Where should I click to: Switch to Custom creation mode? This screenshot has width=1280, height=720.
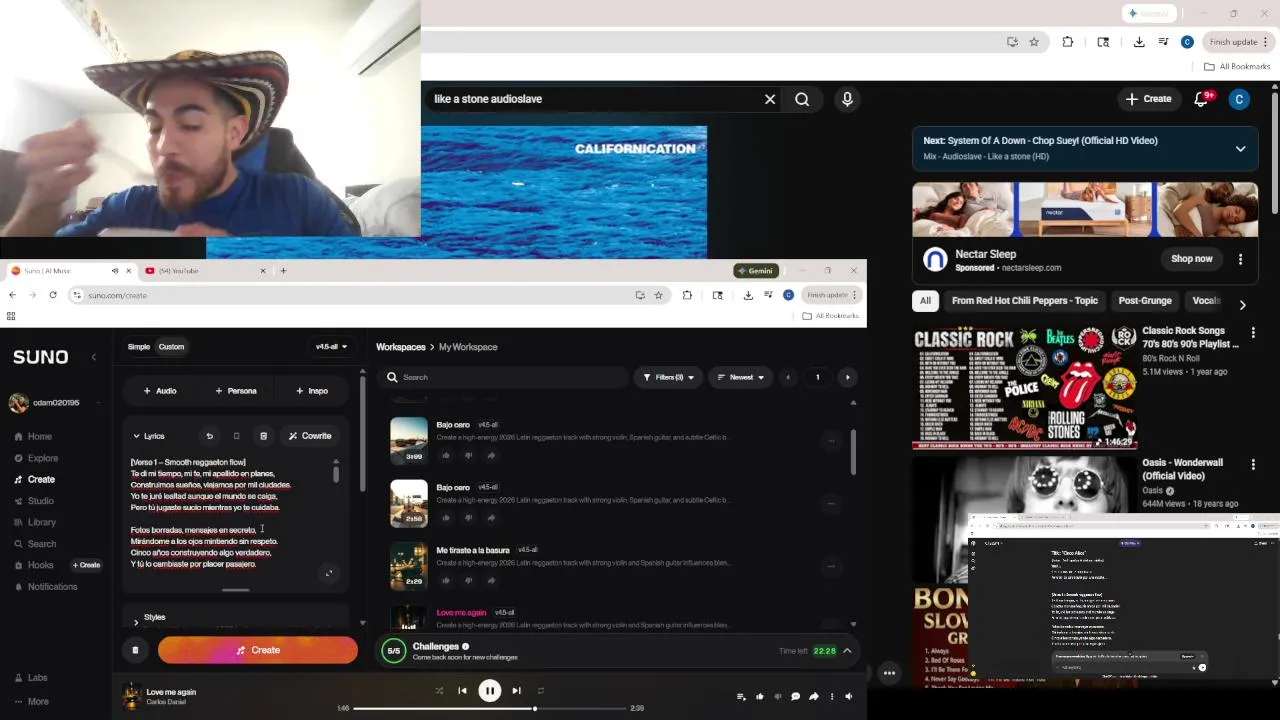(x=171, y=347)
